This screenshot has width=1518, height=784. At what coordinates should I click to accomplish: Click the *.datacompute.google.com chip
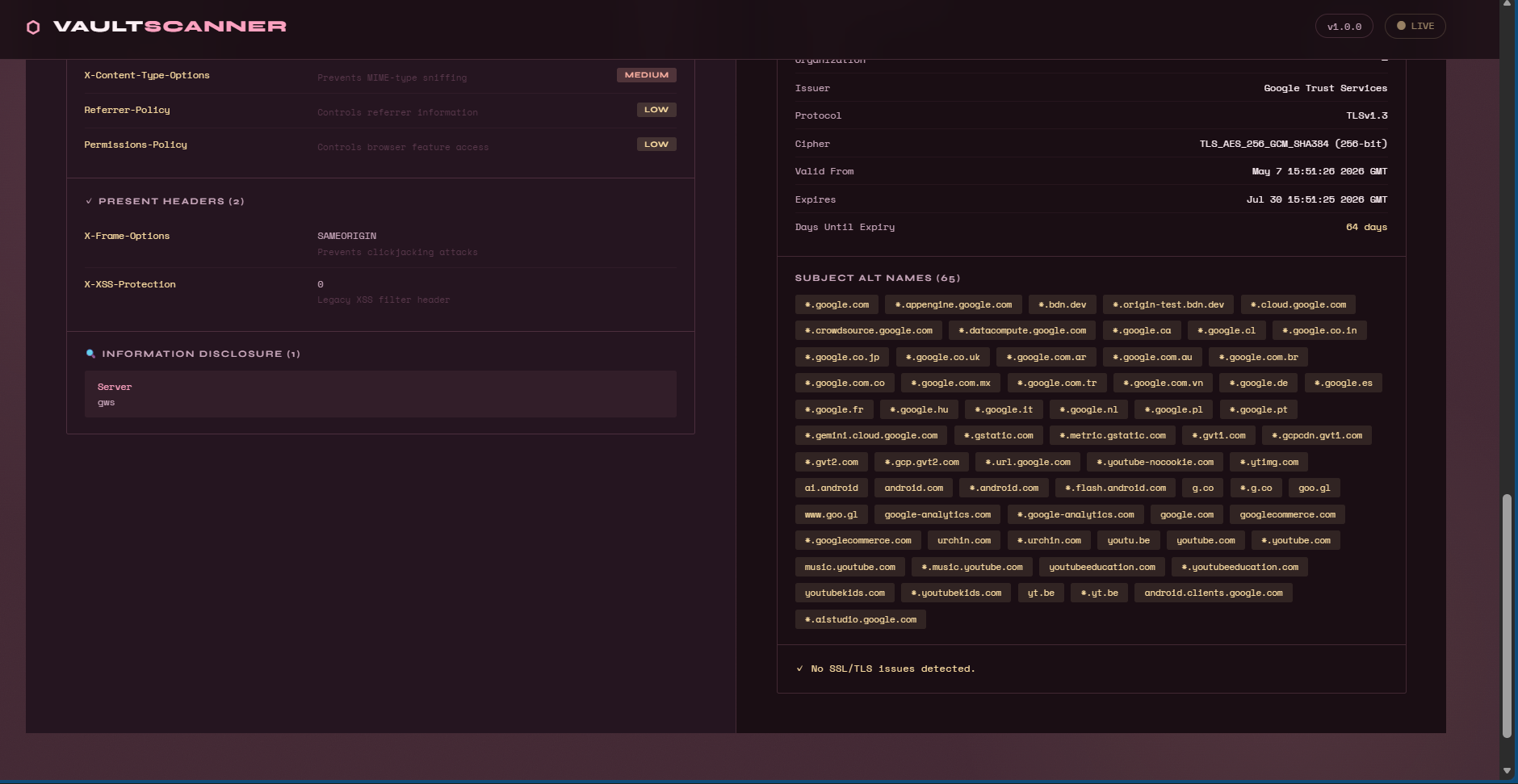pyautogui.click(x=1022, y=330)
